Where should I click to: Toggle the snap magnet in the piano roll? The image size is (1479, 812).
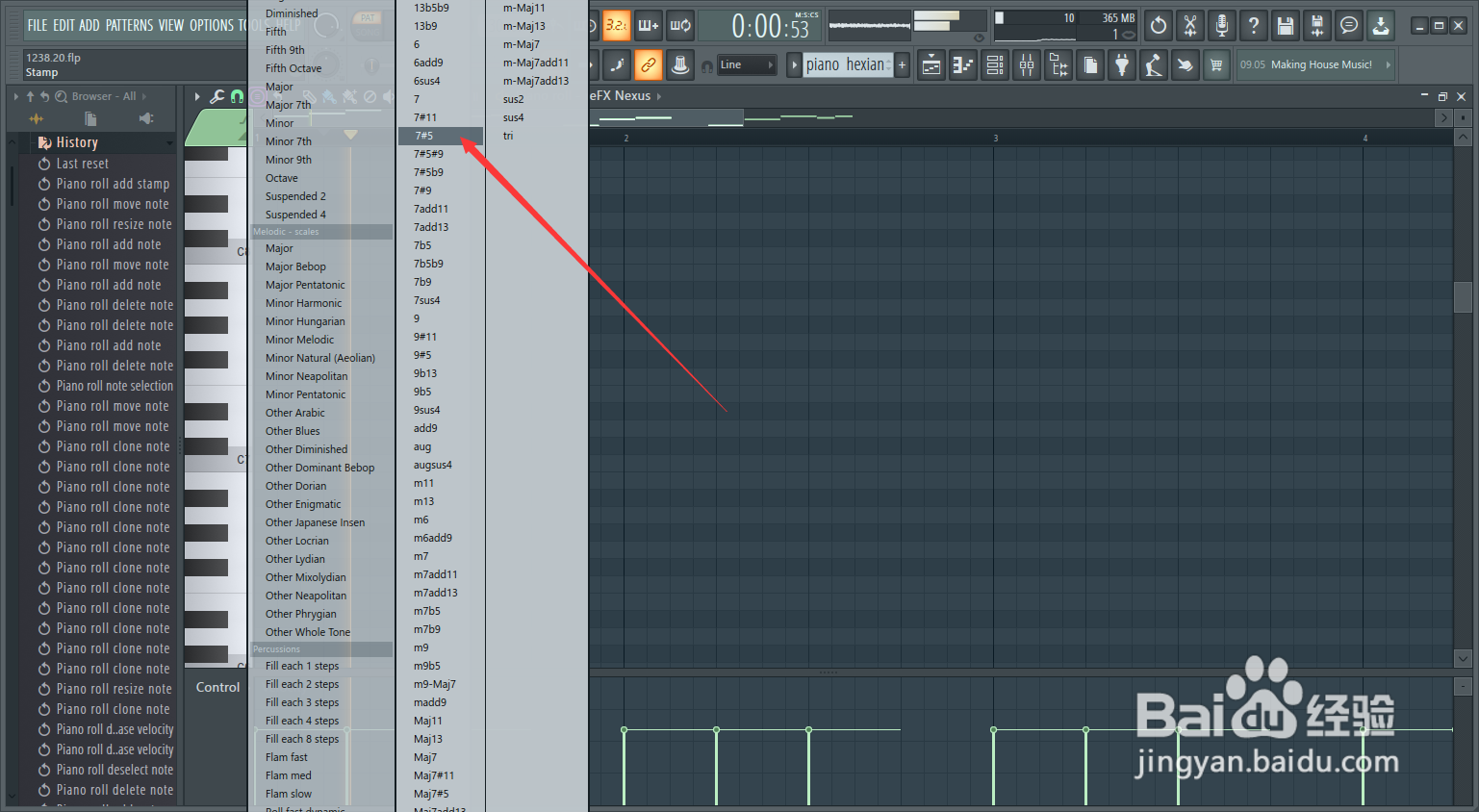click(x=237, y=96)
